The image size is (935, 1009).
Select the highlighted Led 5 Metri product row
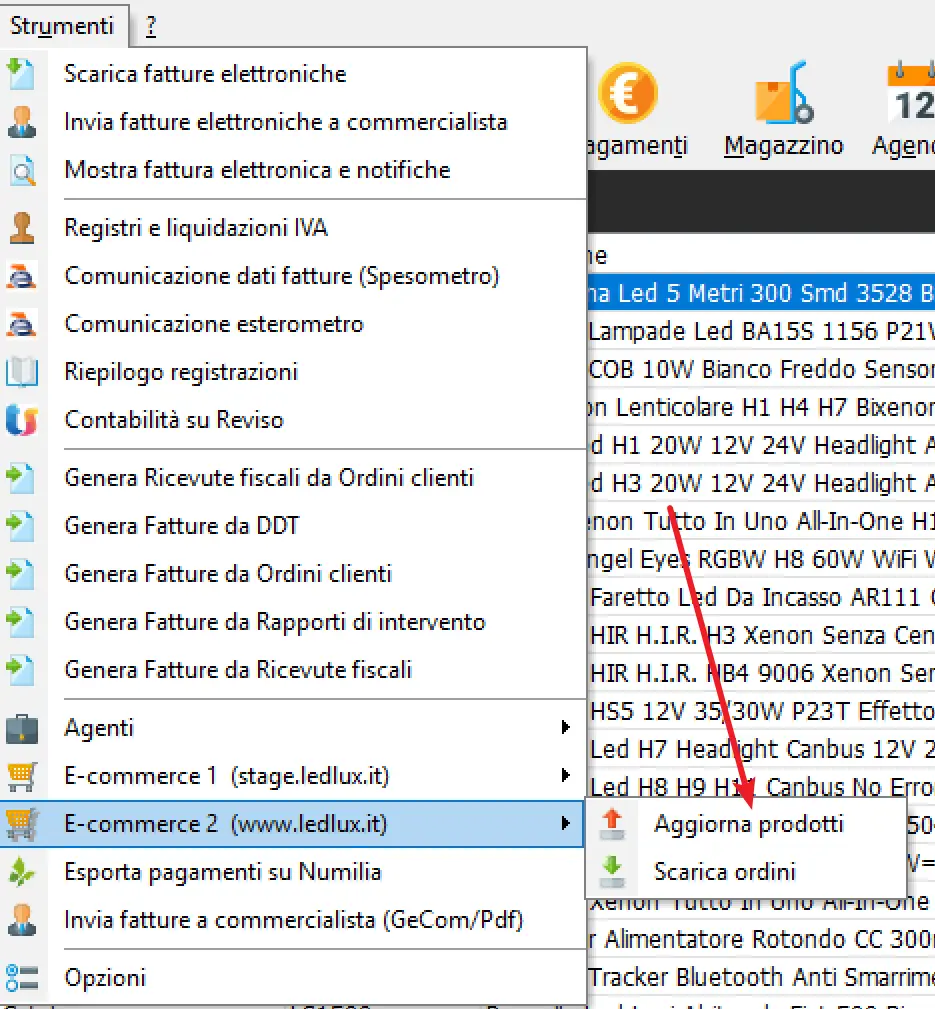click(760, 293)
